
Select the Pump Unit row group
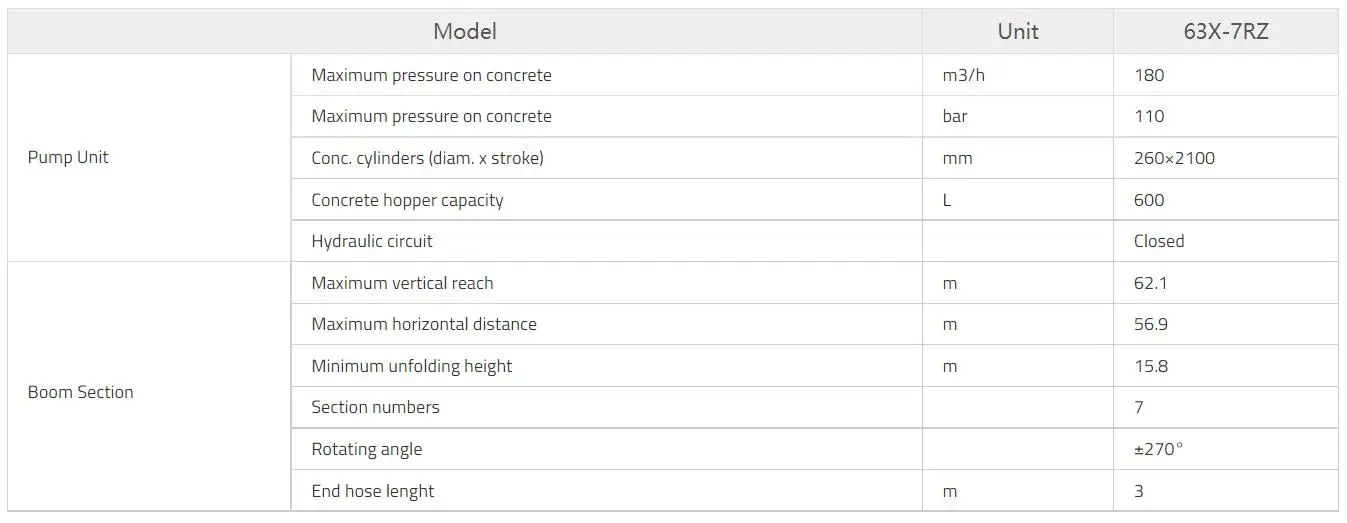coord(68,157)
